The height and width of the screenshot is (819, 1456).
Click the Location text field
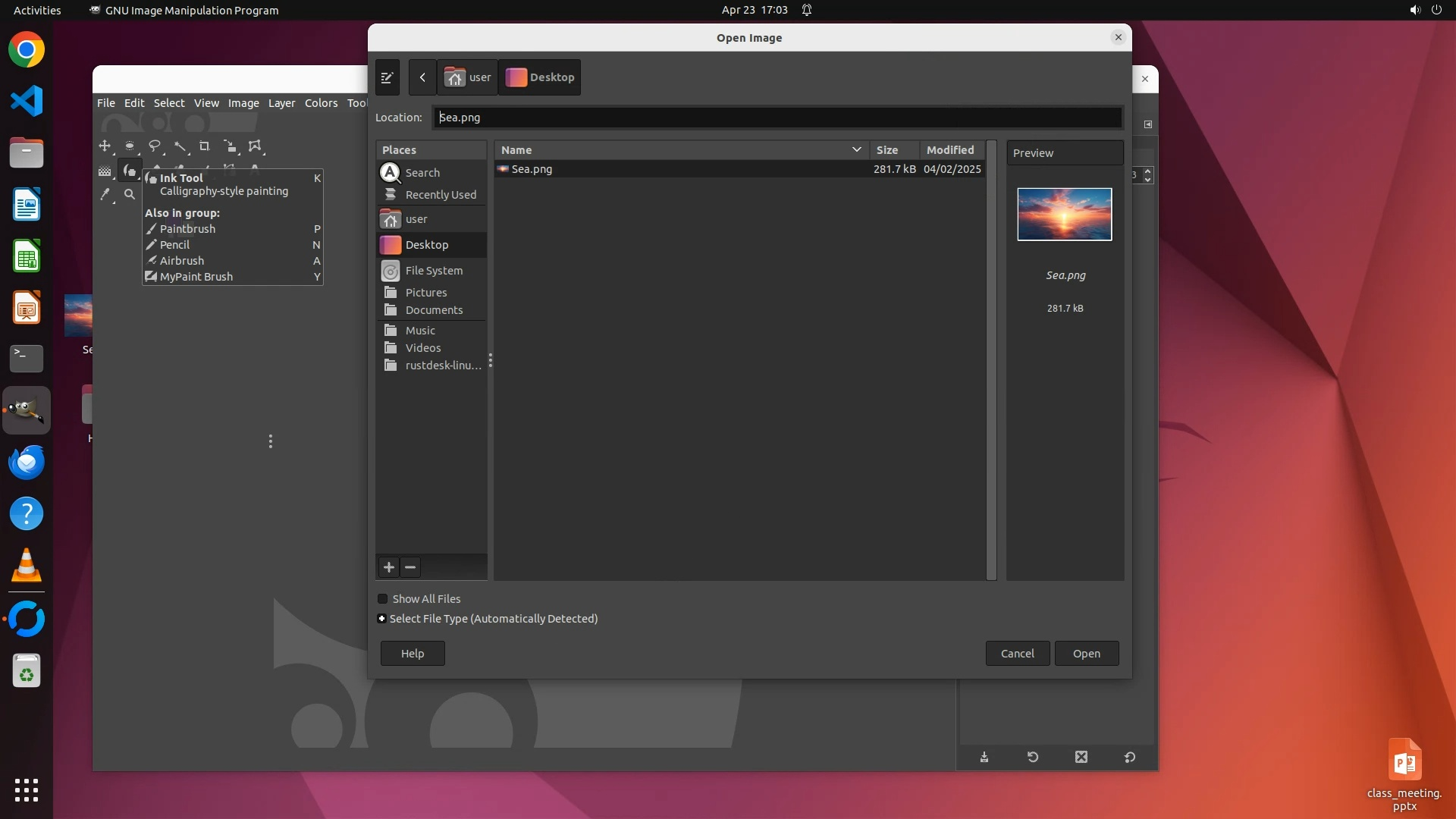tap(777, 118)
